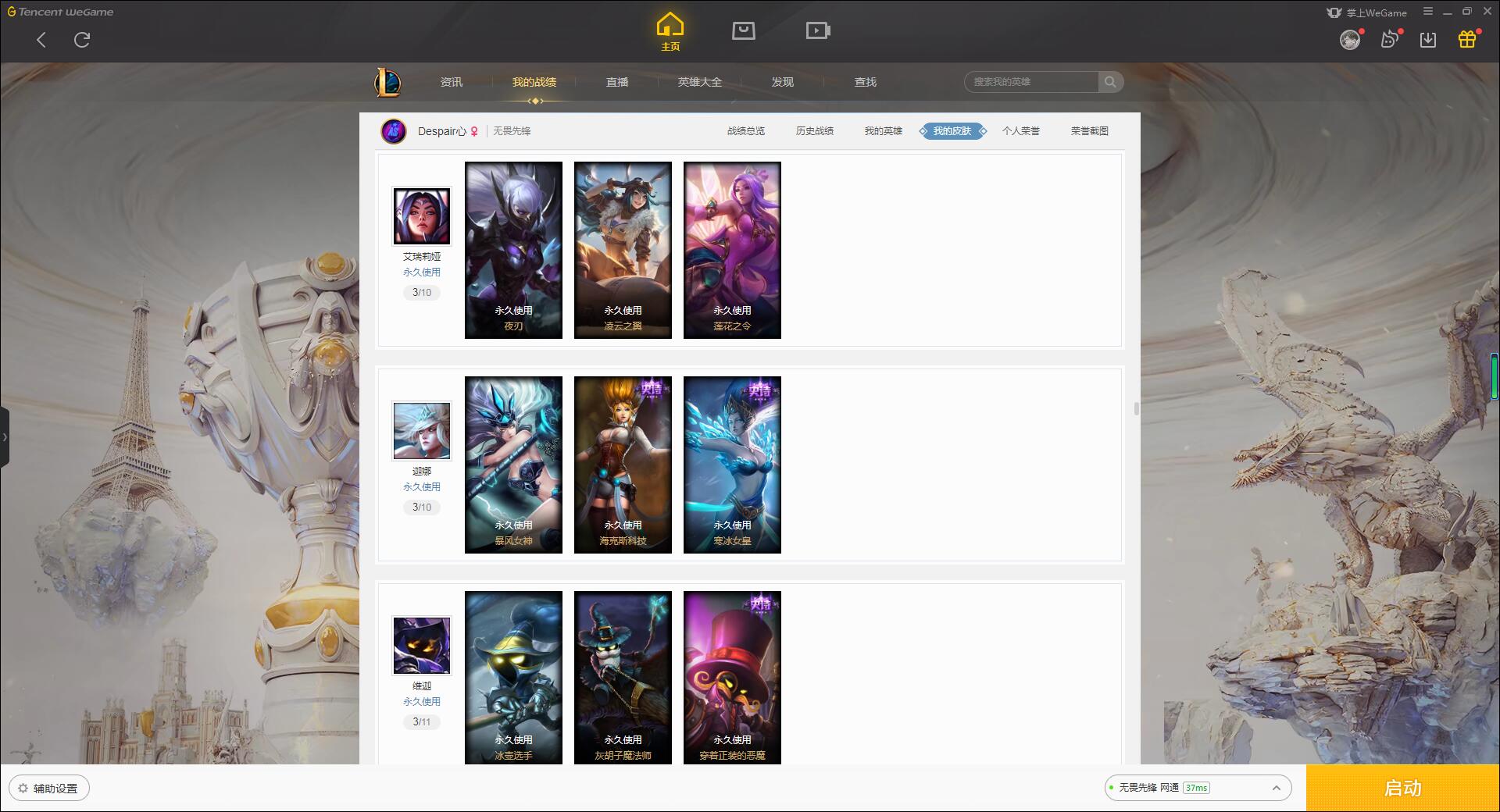Go back with the left arrow icon

41,40
